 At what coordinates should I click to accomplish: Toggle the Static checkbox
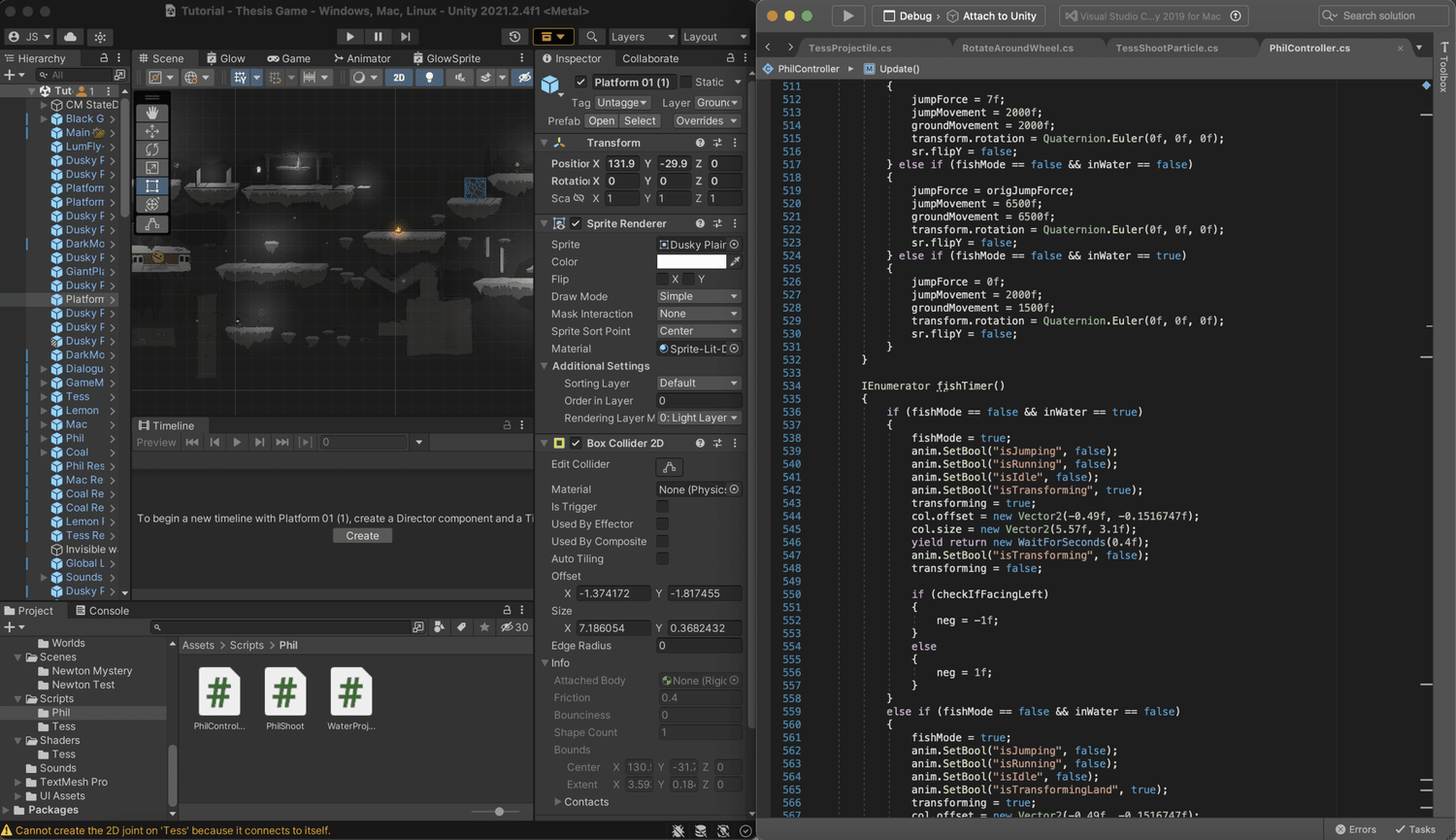[x=686, y=83]
